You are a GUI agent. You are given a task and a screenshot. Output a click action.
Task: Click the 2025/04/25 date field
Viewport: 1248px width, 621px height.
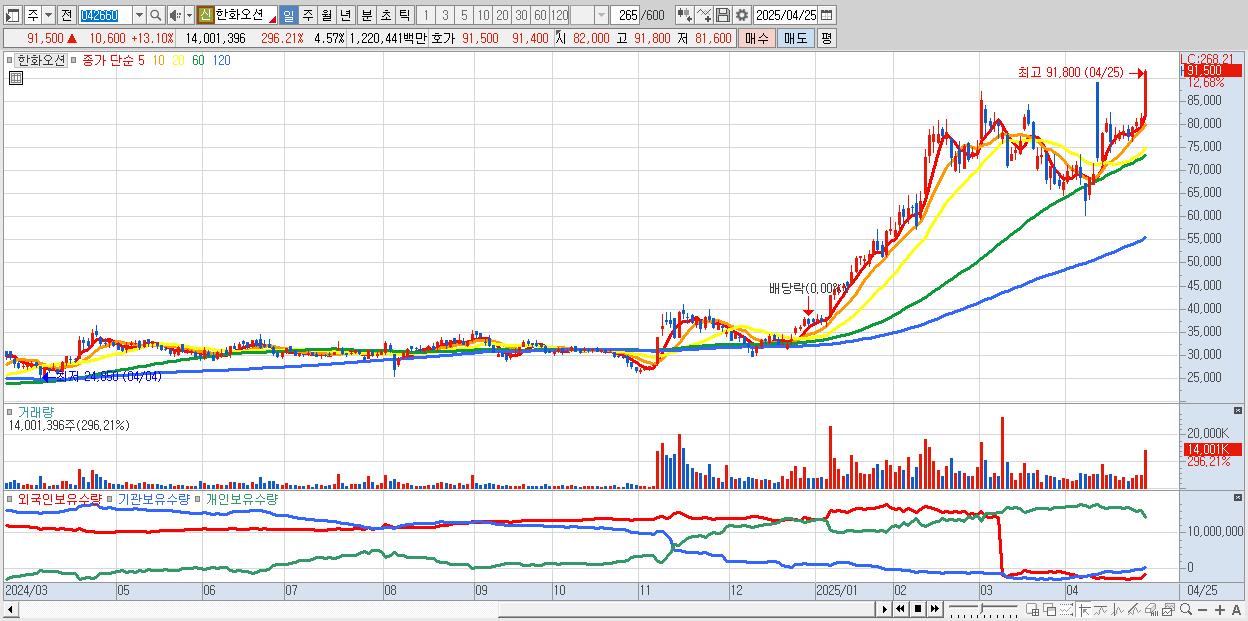786,15
